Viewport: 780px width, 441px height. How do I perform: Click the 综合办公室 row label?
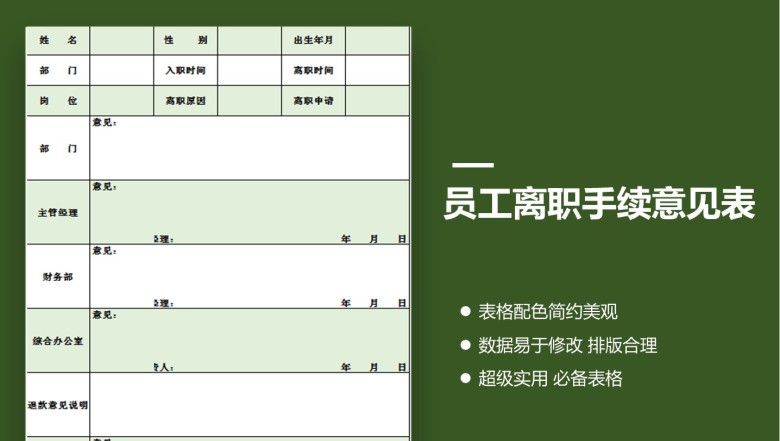coord(58,341)
